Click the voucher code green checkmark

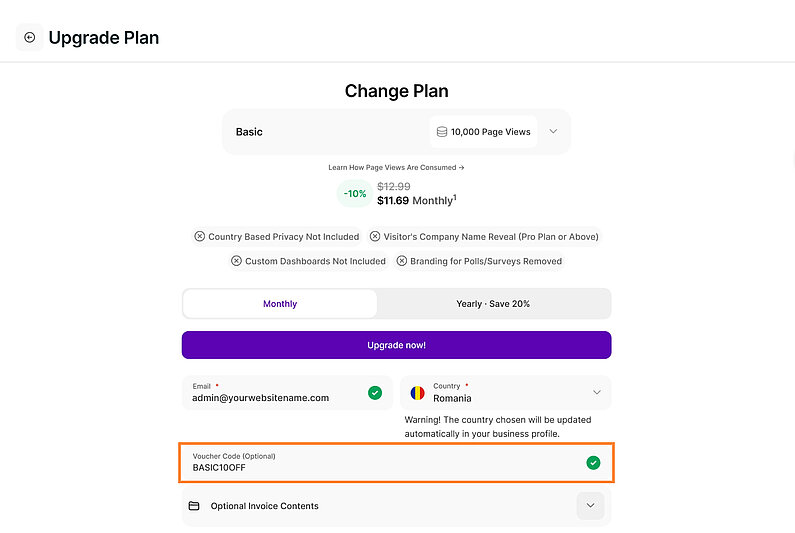pyautogui.click(x=593, y=462)
